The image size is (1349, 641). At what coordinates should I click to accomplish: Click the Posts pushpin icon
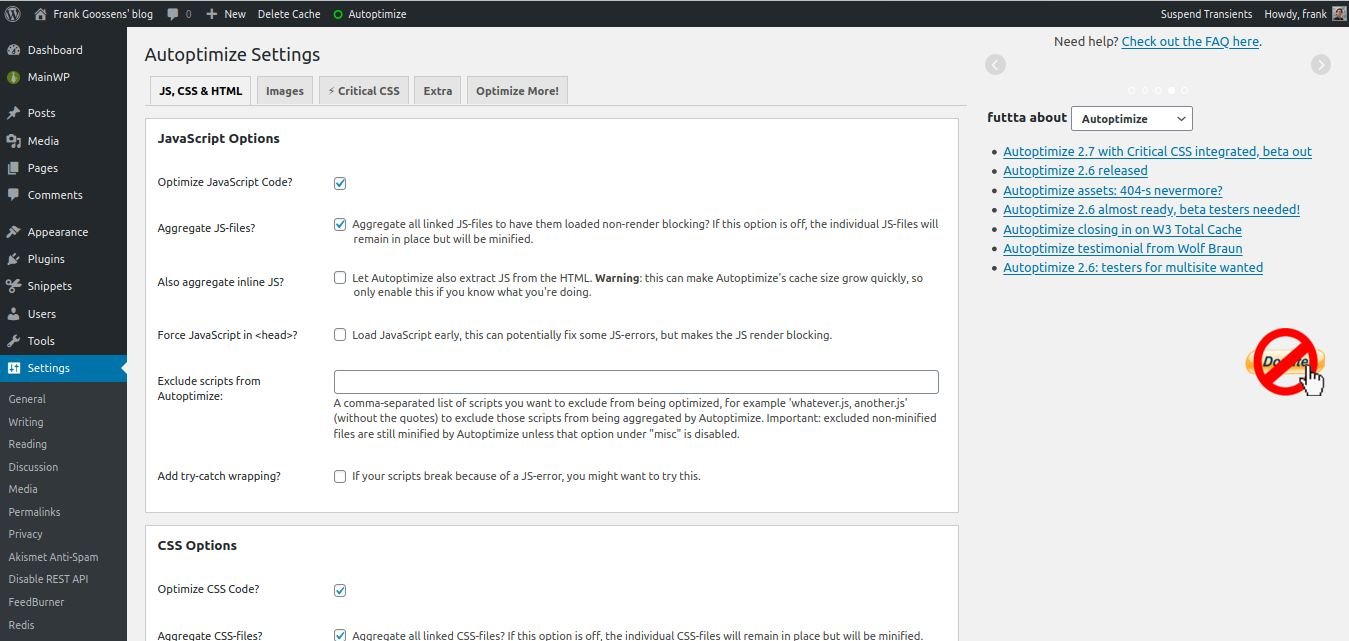tap(14, 113)
